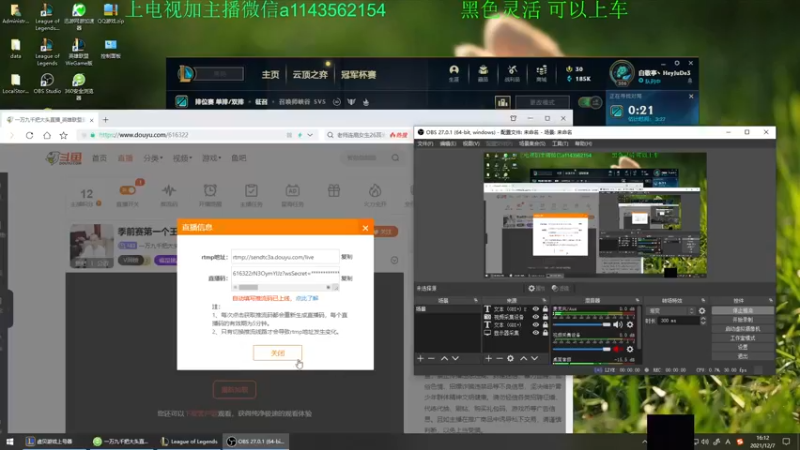This screenshot has height=450, width=800.
Task: Open 设置 button in OBS controls
Action: click(x=742, y=347)
